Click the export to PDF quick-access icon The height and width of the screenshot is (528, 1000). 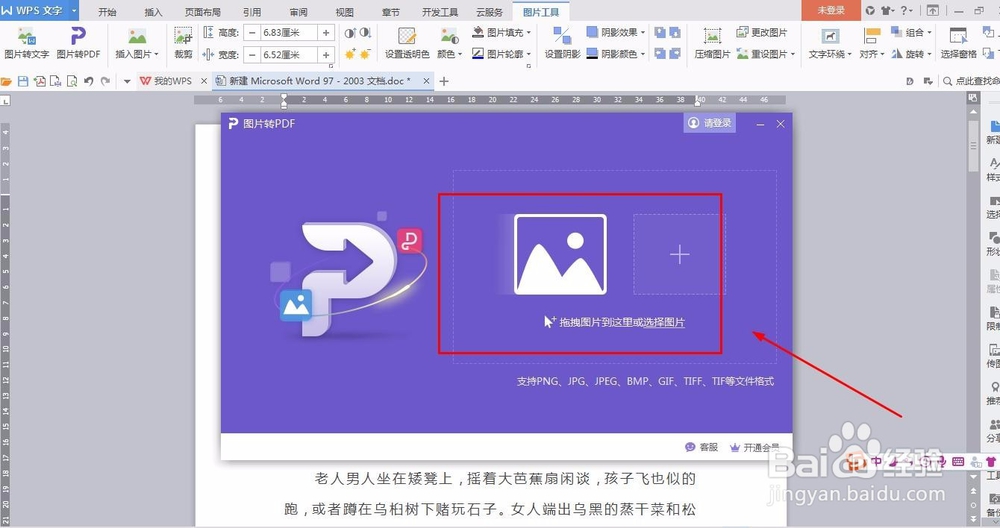40,81
